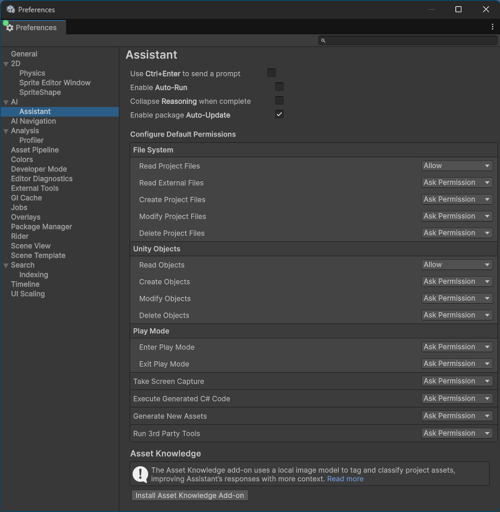This screenshot has width=500, height=512.
Task: Toggle Use Ctrl+Enter to send a prompt
Action: click(x=271, y=73)
